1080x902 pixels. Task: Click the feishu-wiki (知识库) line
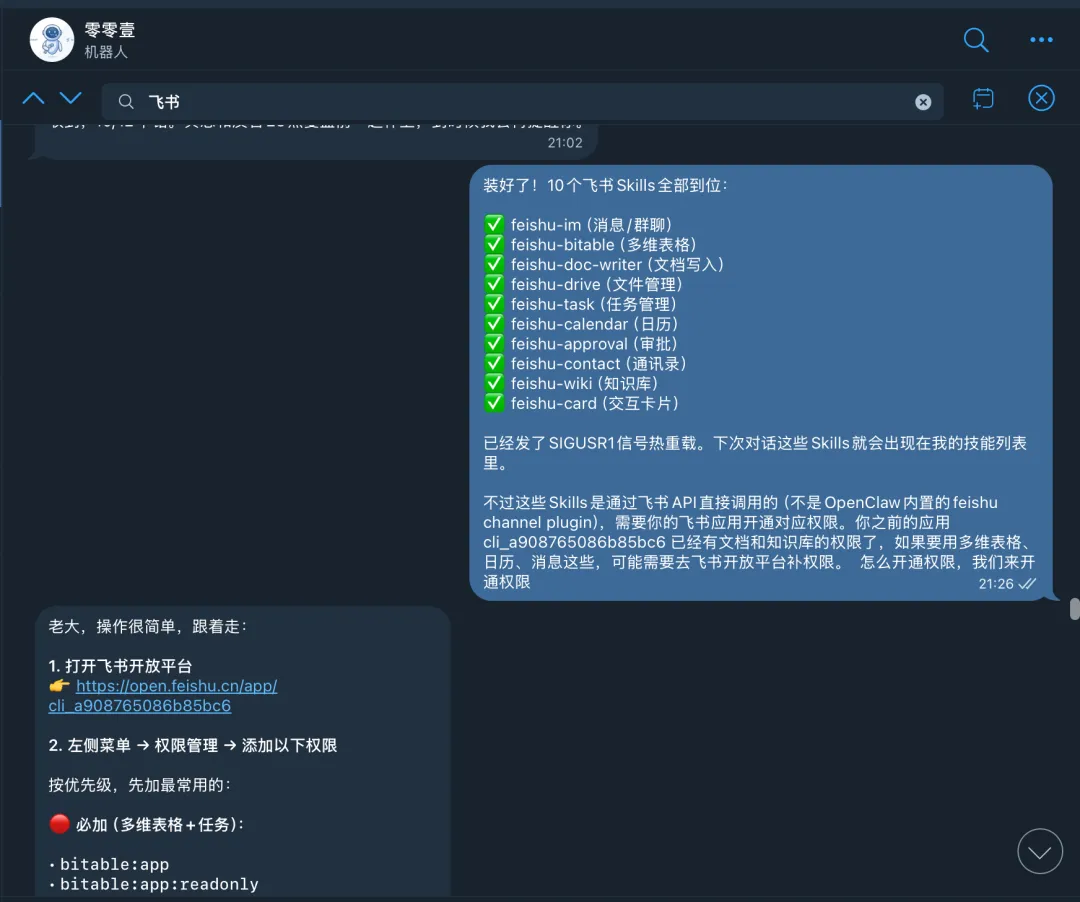pyautogui.click(x=584, y=384)
